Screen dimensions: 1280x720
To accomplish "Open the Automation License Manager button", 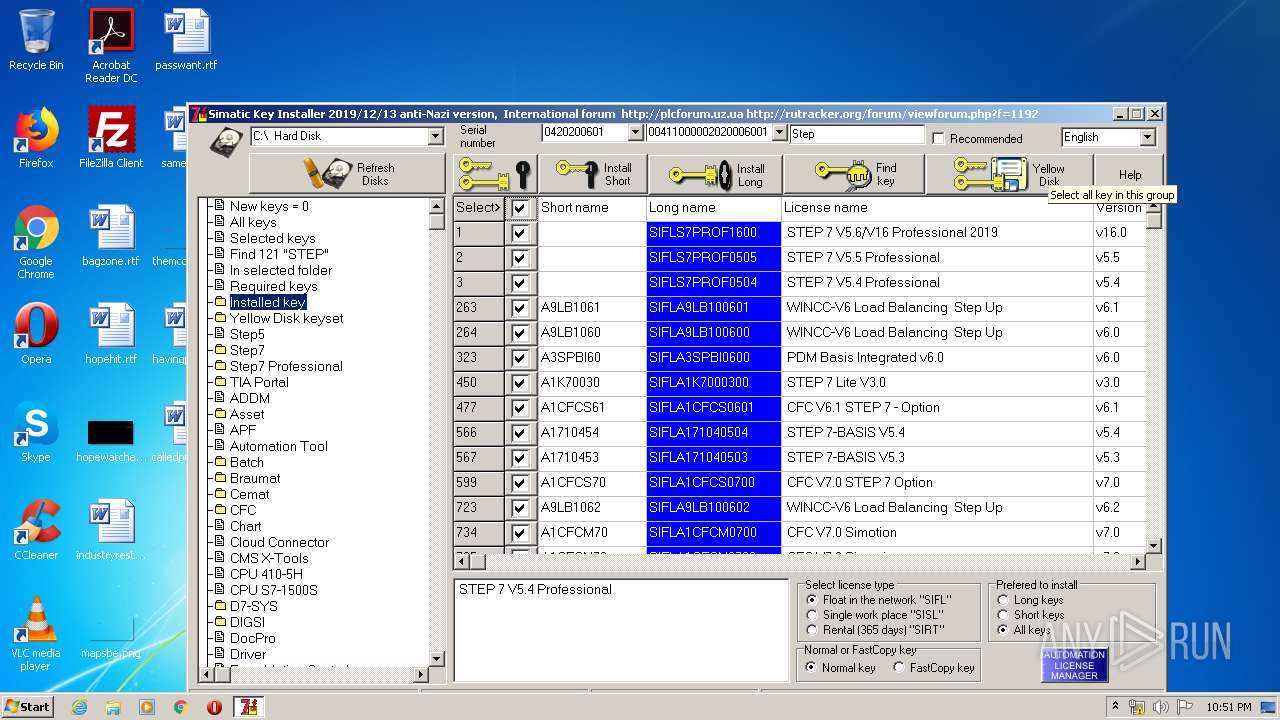I will (1074, 665).
